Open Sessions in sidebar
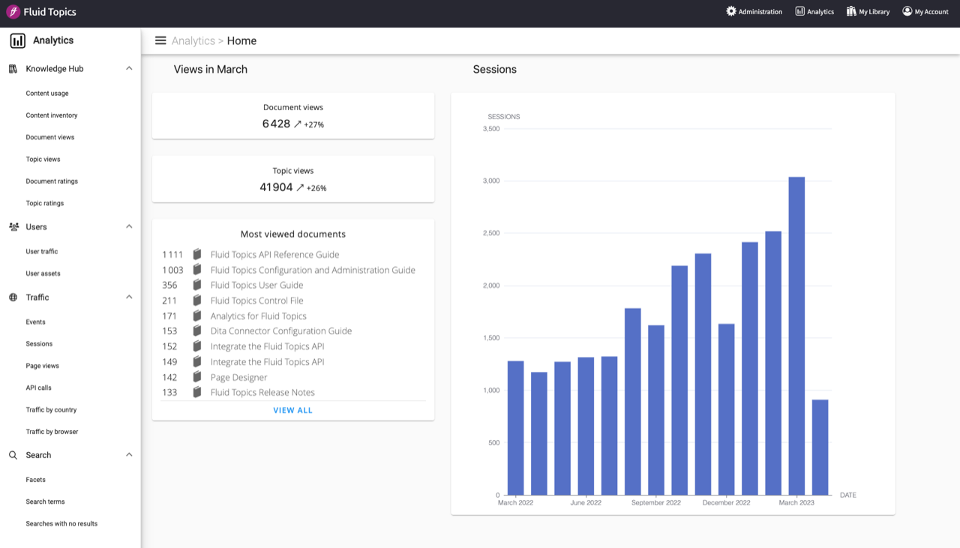The width and height of the screenshot is (960, 548). (x=39, y=344)
